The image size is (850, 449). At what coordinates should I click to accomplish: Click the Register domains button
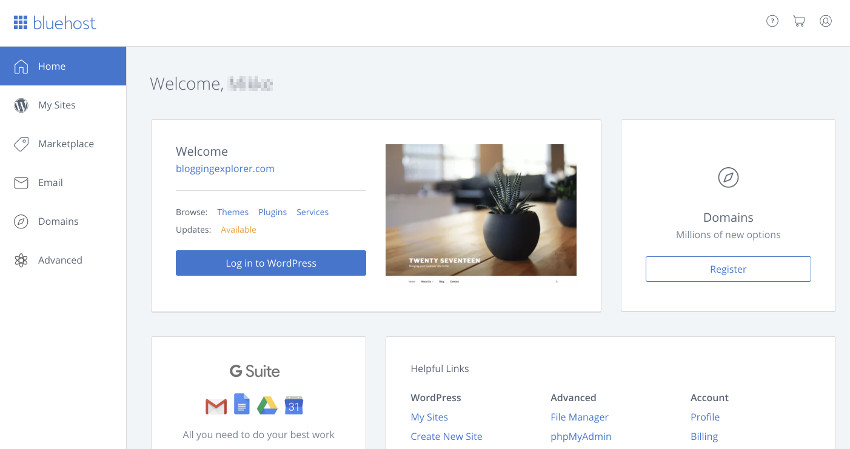point(728,269)
